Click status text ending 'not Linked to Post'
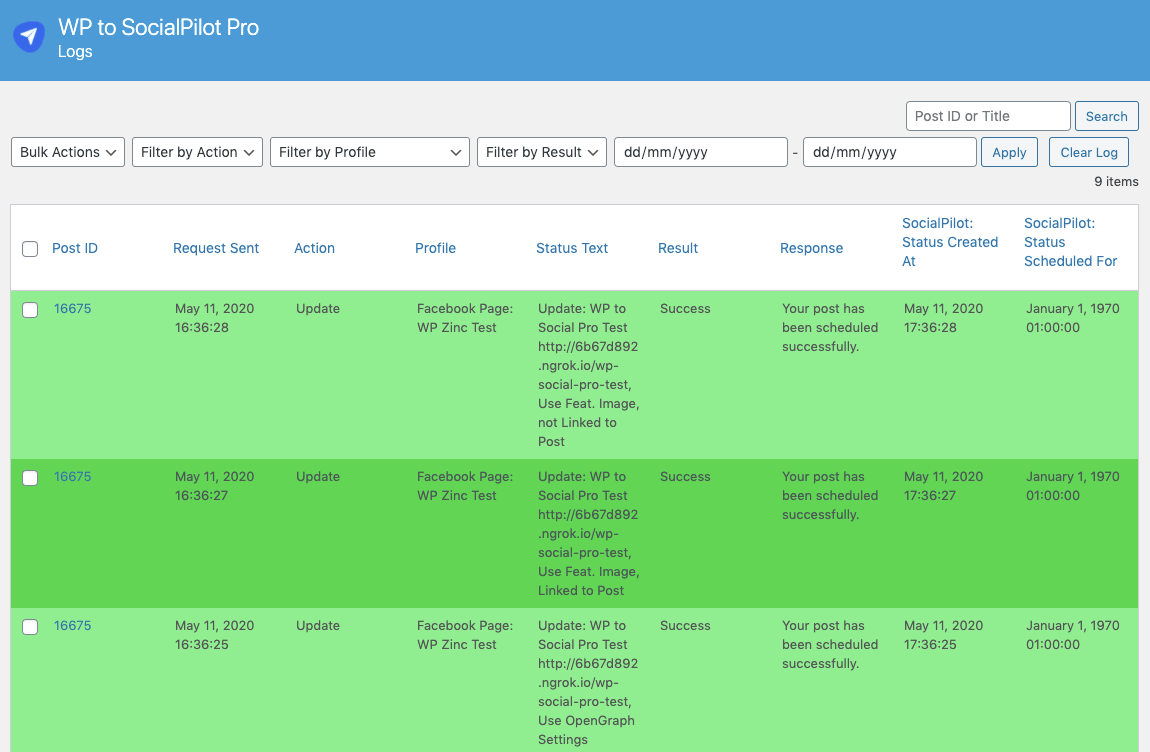Screen dimensions: 1150x752 (588, 375)
